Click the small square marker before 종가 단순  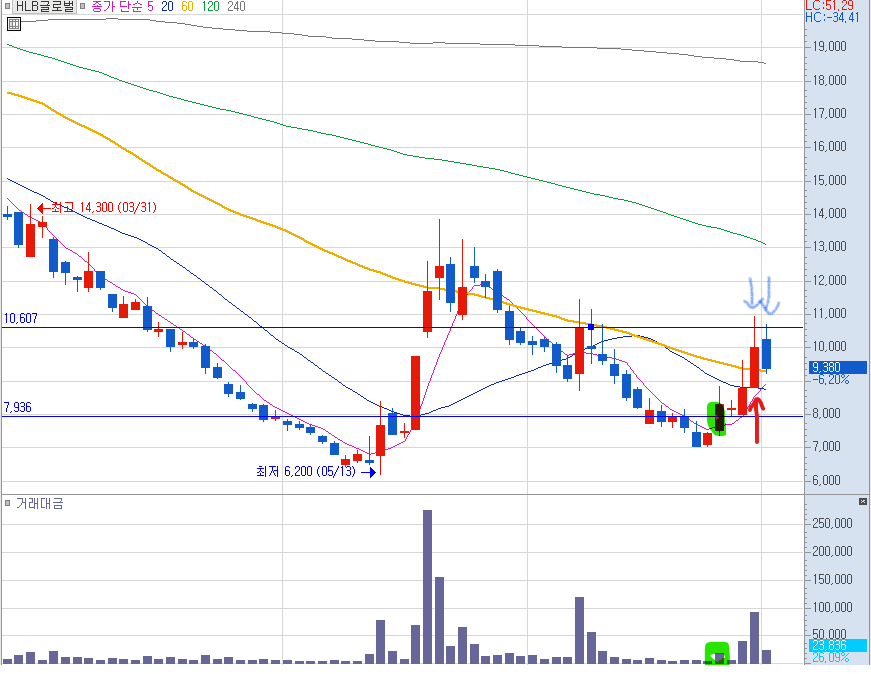[x=82, y=7]
